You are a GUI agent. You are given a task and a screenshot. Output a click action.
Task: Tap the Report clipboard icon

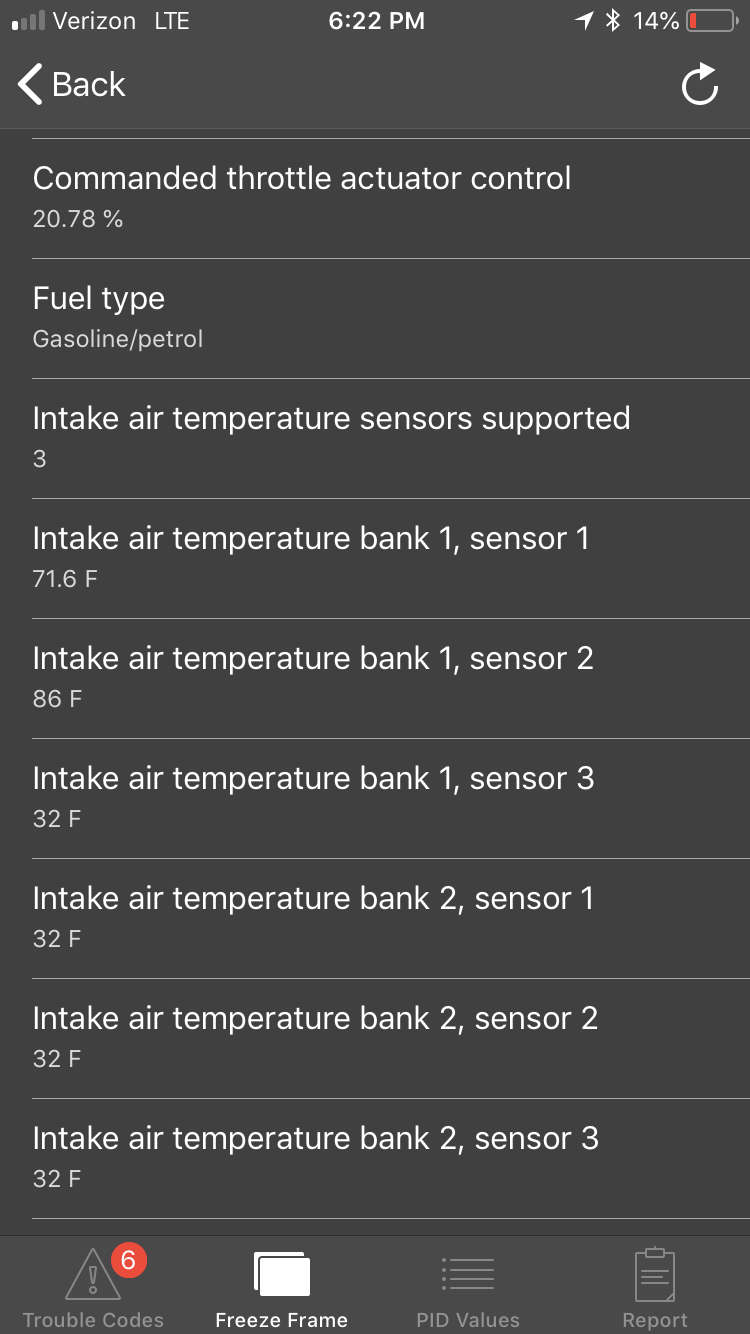click(655, 1275)
